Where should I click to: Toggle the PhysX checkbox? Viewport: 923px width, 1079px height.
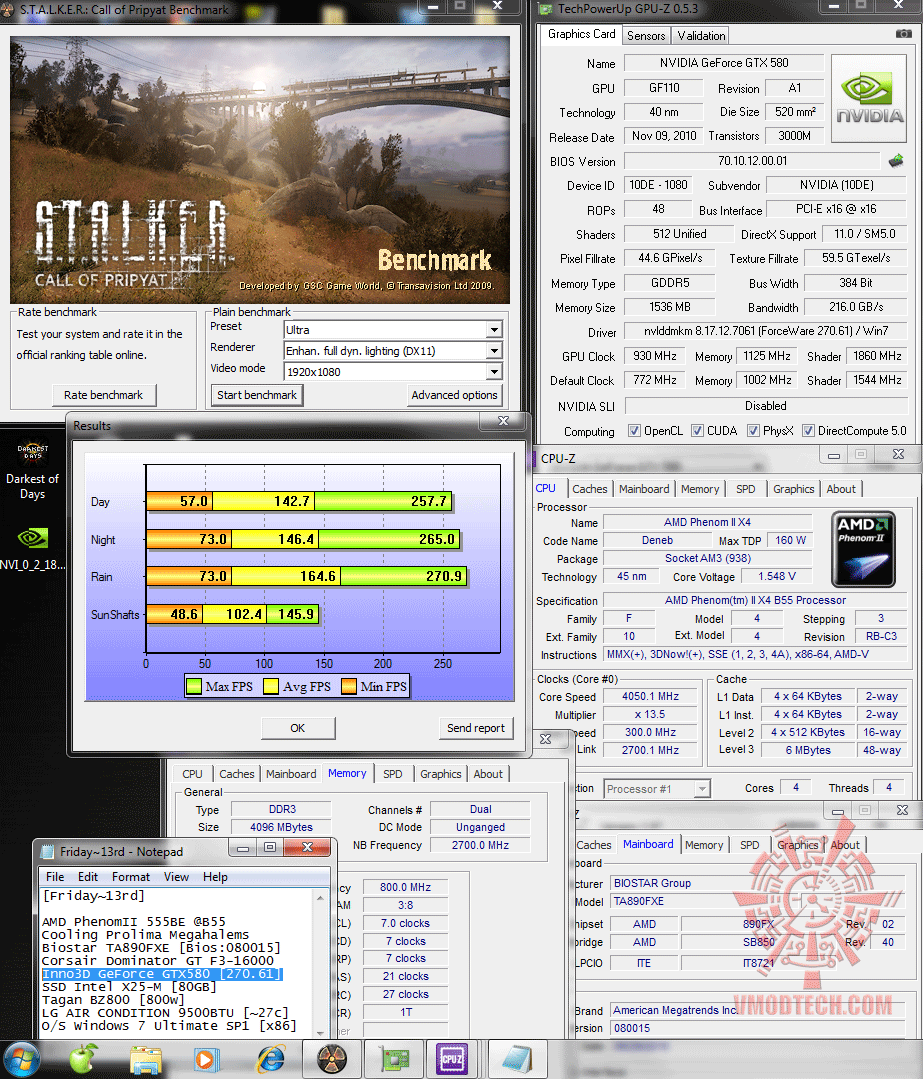click(x=753, y=431)
